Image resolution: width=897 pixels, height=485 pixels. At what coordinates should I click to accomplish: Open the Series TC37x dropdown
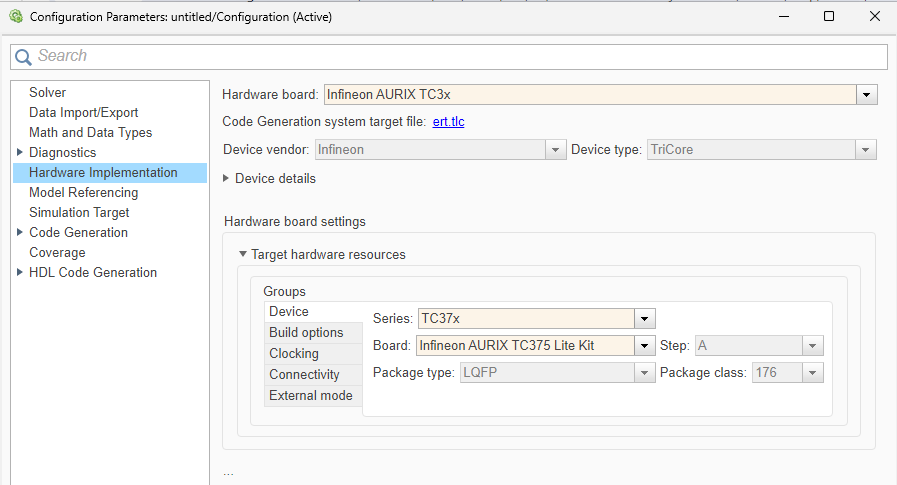[x=645, y=318]
